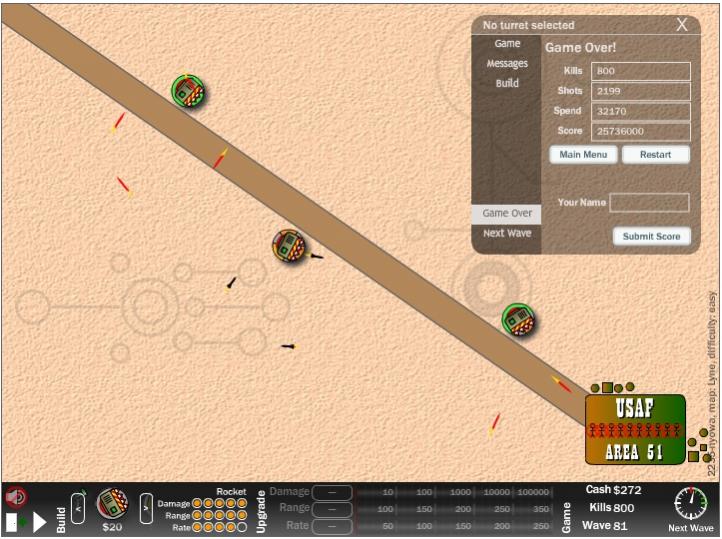The image size is (722, 539).
Task: Focus the Your Name input field
Action: (x=649, y=203)
